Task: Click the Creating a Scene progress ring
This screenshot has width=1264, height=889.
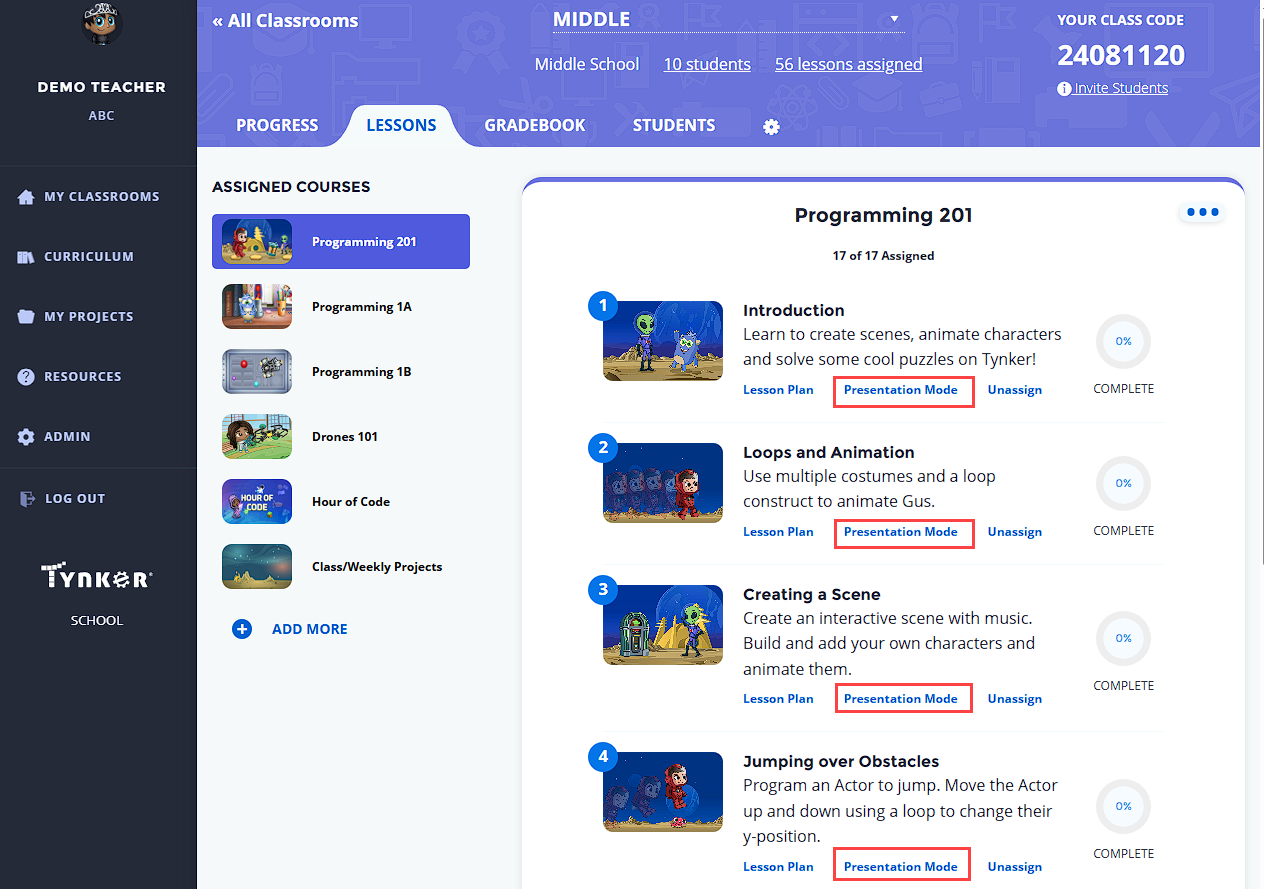Action: (1124, 638)
